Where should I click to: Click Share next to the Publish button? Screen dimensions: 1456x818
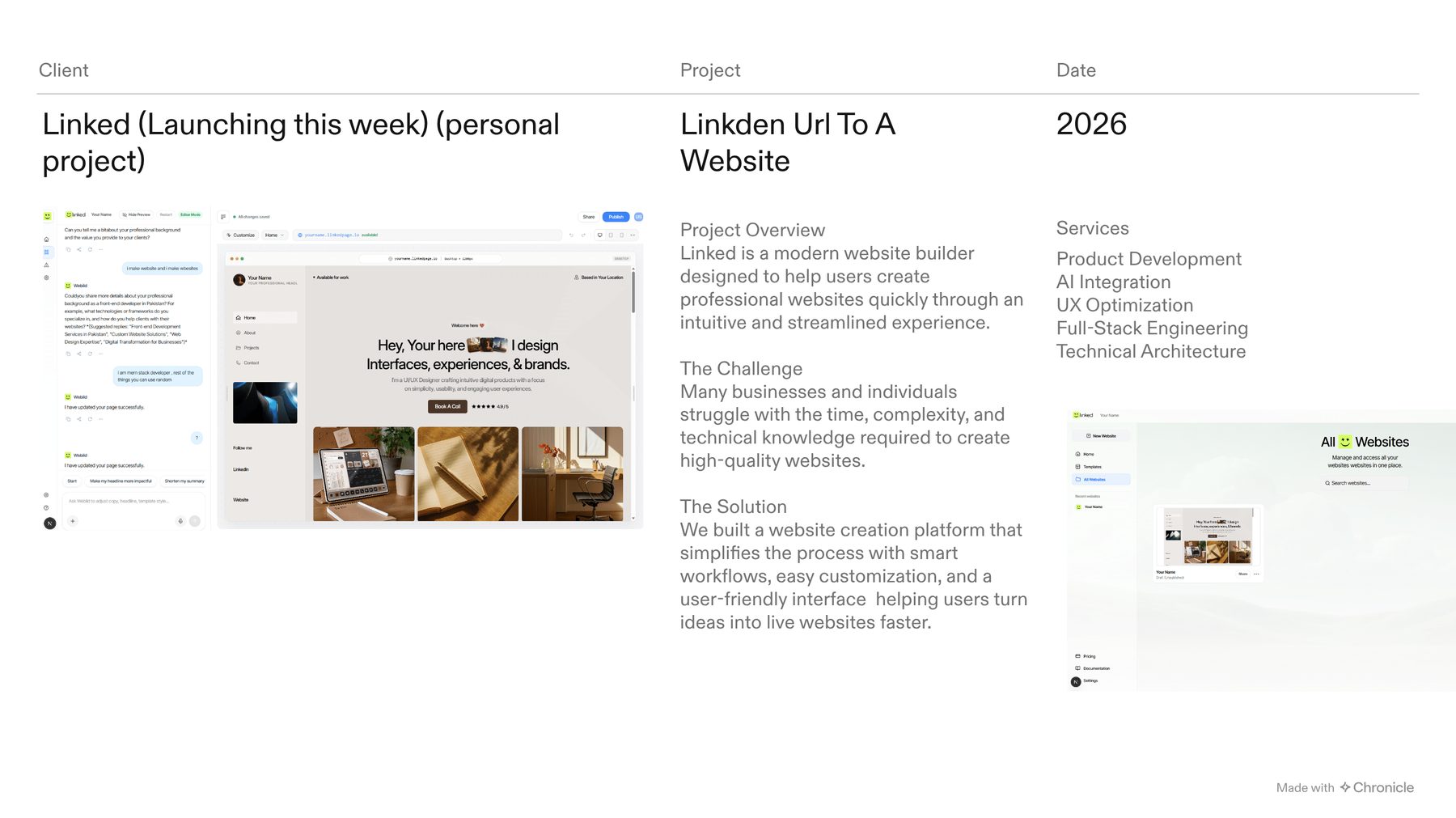click(589, 217)
